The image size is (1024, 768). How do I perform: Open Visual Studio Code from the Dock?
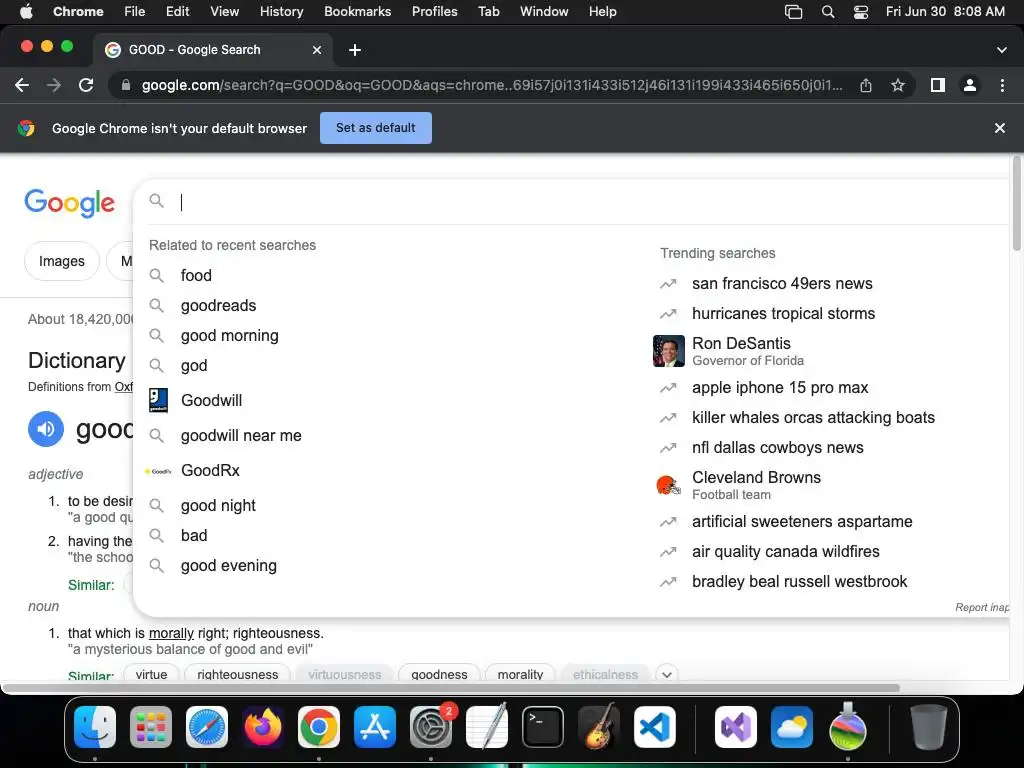pos(655,727)
